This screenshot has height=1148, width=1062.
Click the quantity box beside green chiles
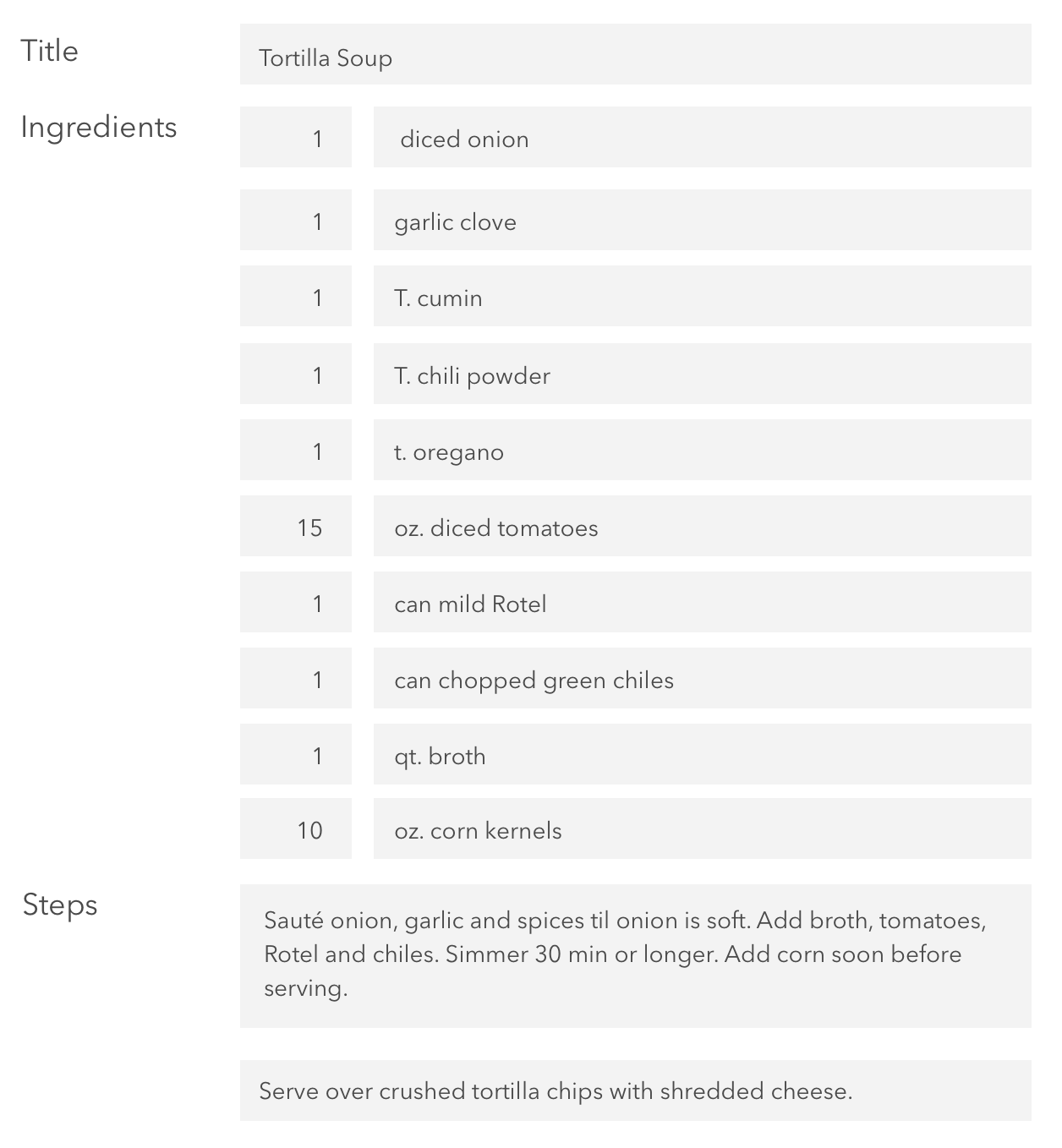coord(296,678)
